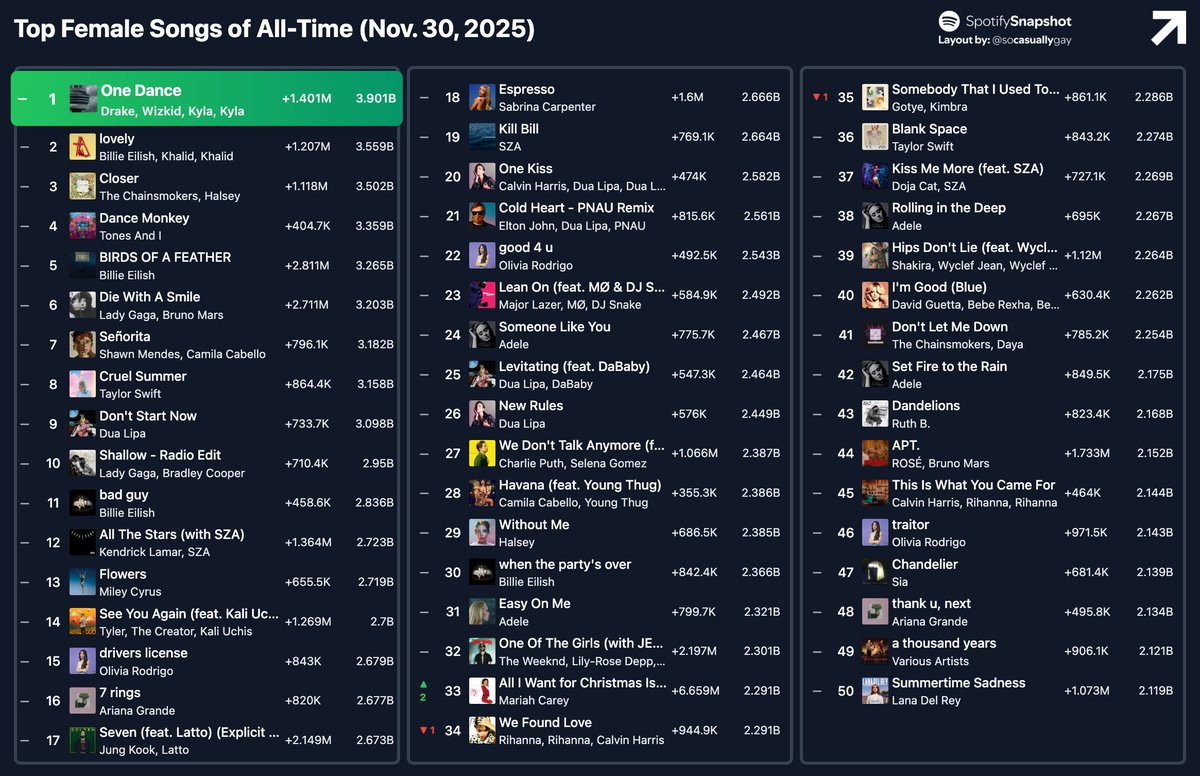
Task: Open All The Stars (with SZA) title
Action: tap(172, 534)
